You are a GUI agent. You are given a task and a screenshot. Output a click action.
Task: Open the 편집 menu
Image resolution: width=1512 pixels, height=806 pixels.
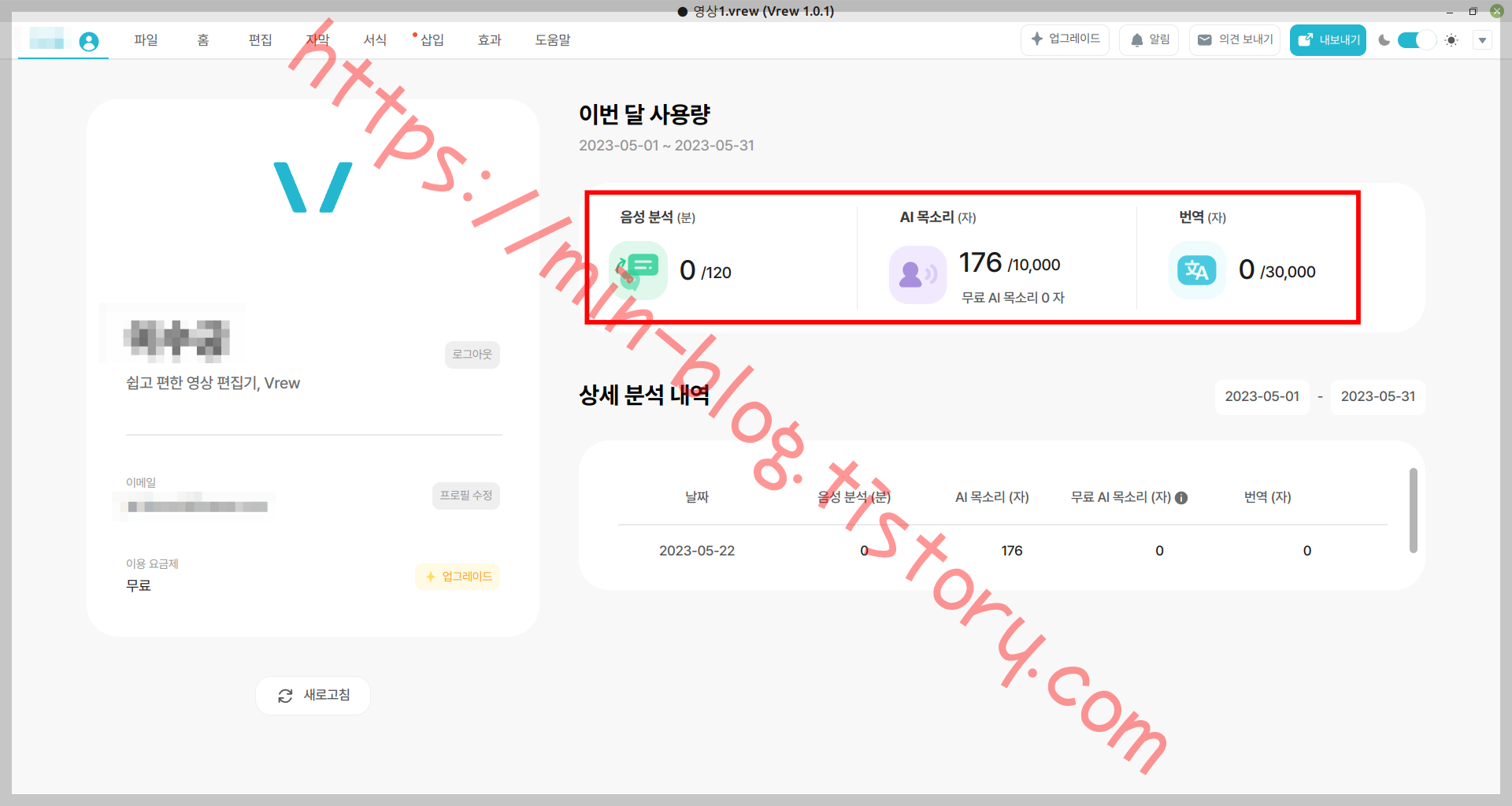tap(260, 40)
